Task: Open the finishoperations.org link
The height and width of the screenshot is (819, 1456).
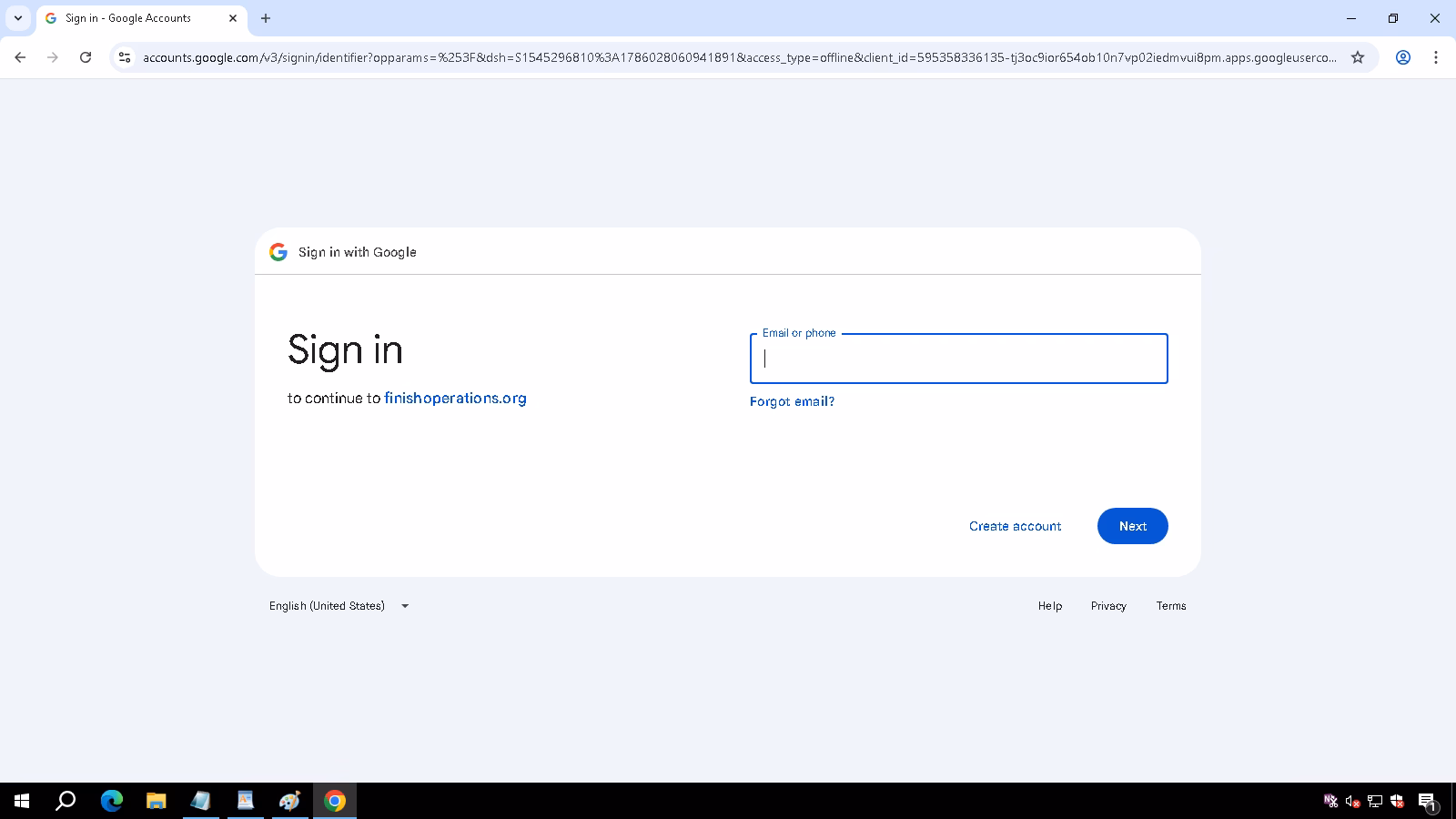Action: point(455,398)
